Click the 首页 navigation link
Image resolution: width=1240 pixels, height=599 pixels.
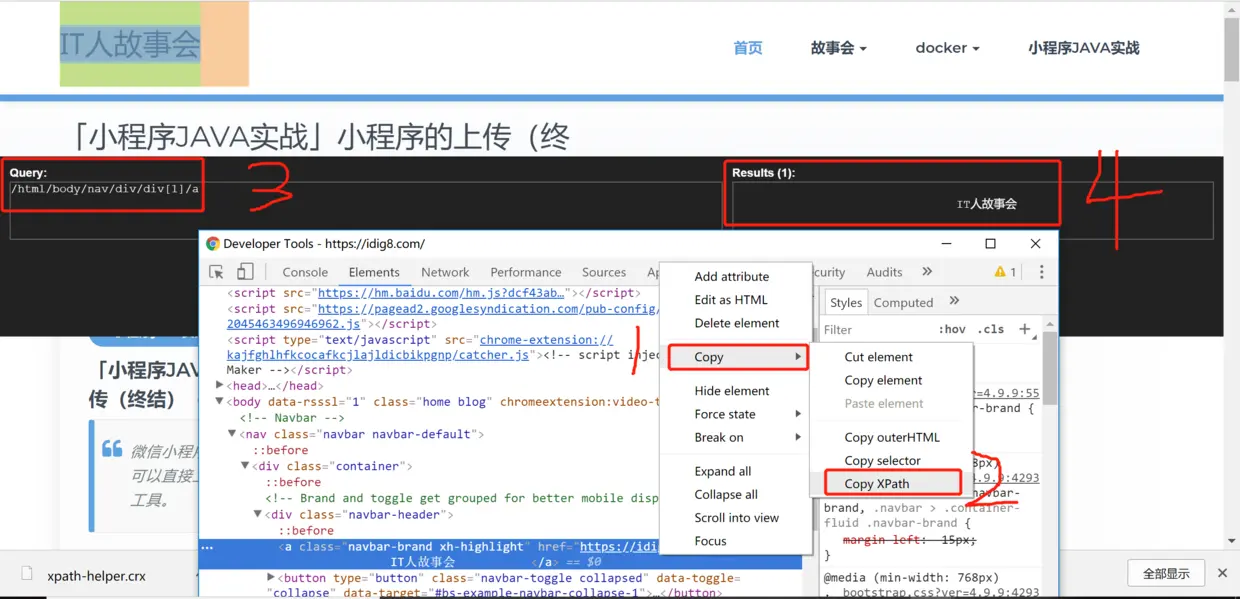747,48
